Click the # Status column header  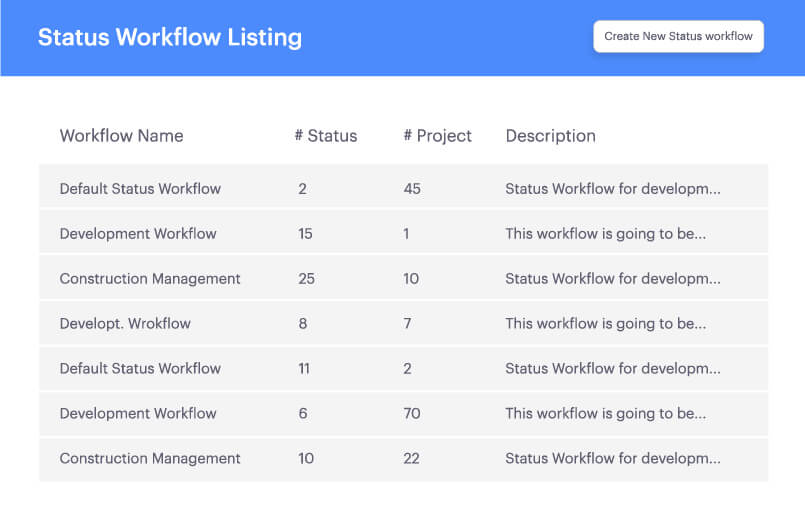(325, 136)
